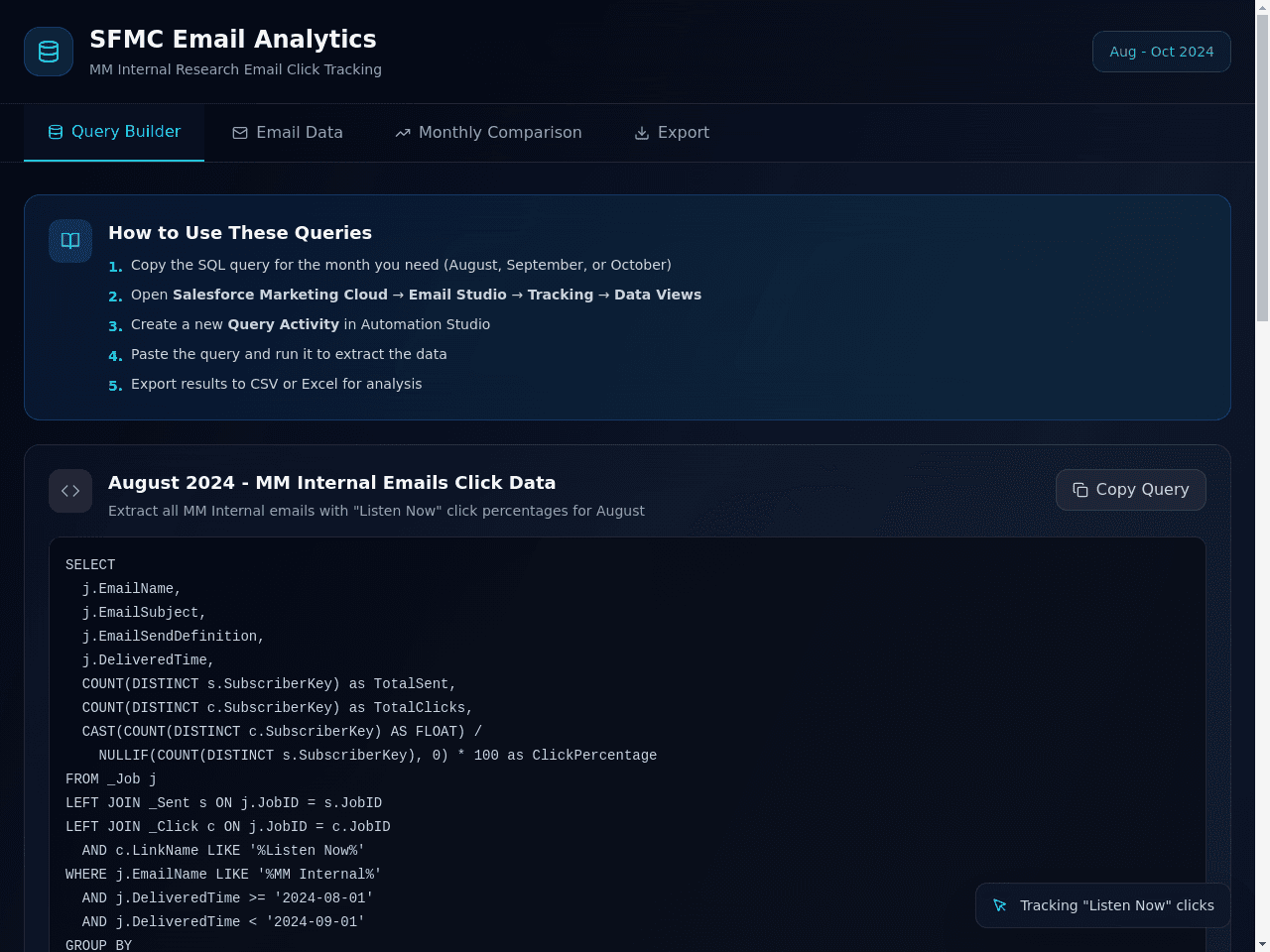Click the August 2024 - MM Internal Emails heading
This screenshot has height=952, width=1270.
pos(332,483)
